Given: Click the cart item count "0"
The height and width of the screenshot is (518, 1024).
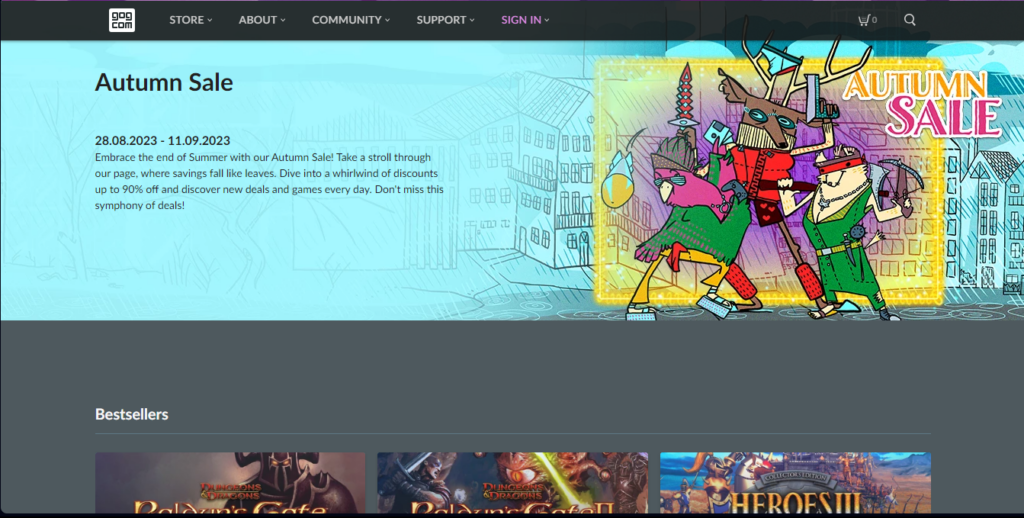Looking at the screenshot, I should 874,20.
